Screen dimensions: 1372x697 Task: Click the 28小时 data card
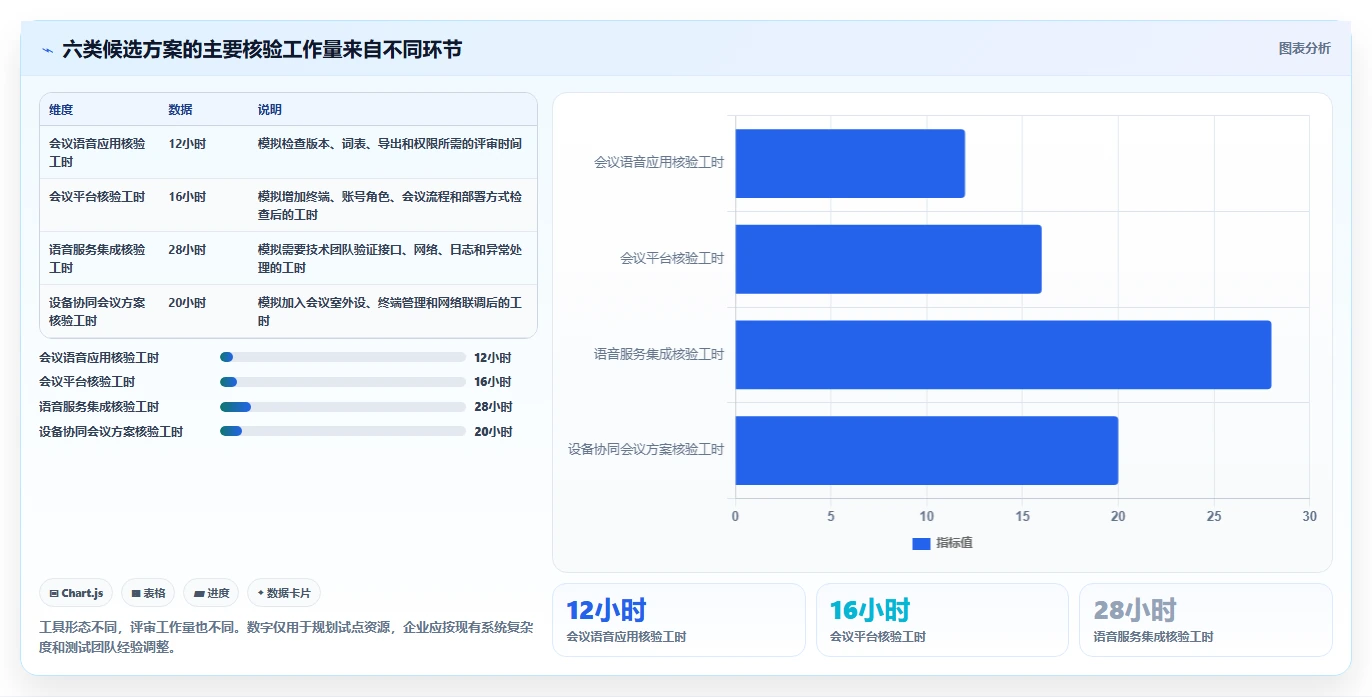pos(1206,620)
